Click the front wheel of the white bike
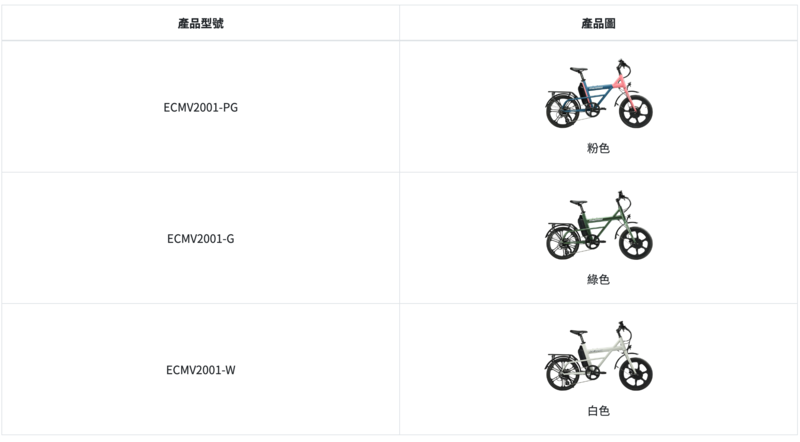This screenshot has height=442, width=800. [x=636, y=374]
